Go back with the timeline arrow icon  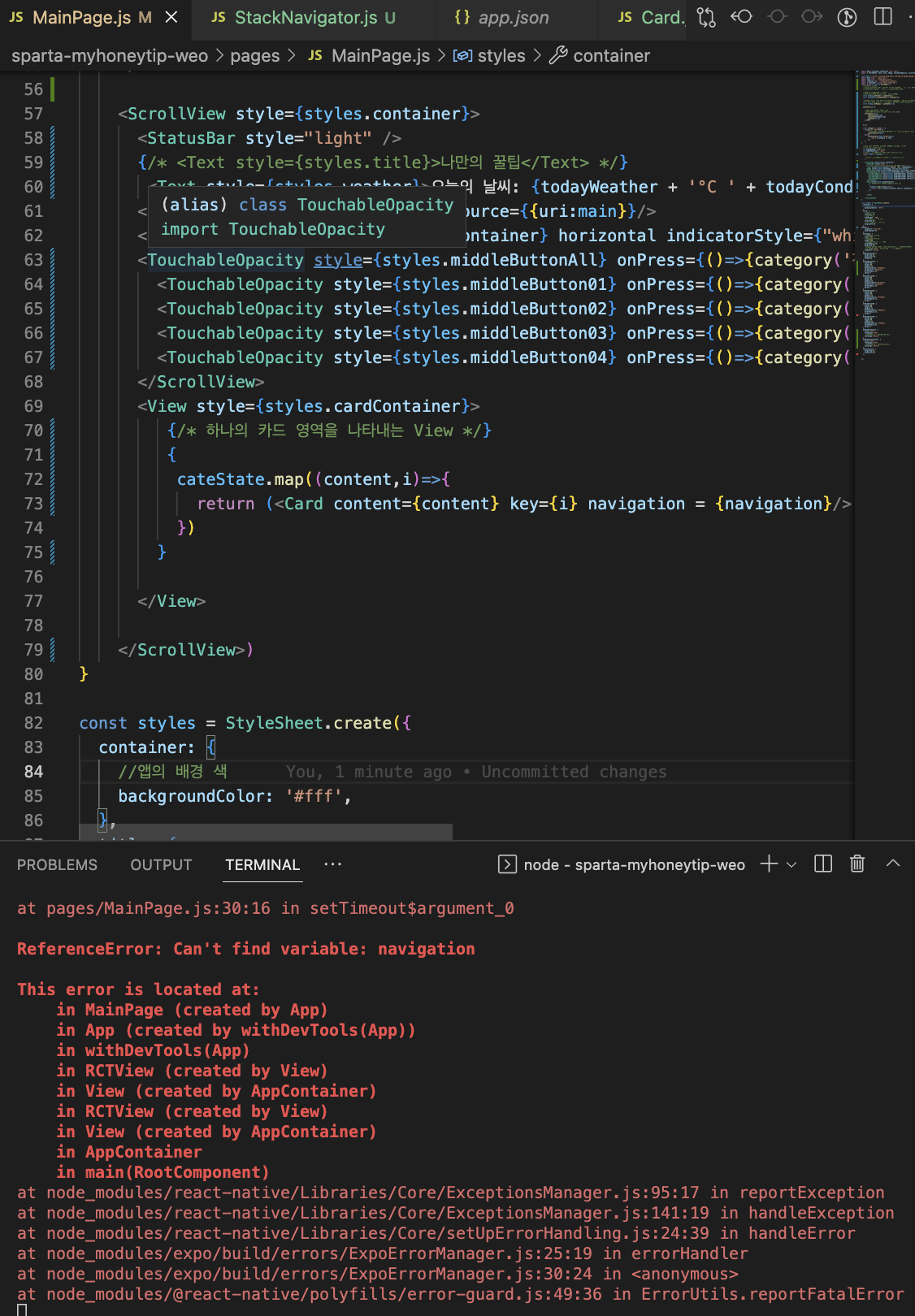[x=741, y=17]
